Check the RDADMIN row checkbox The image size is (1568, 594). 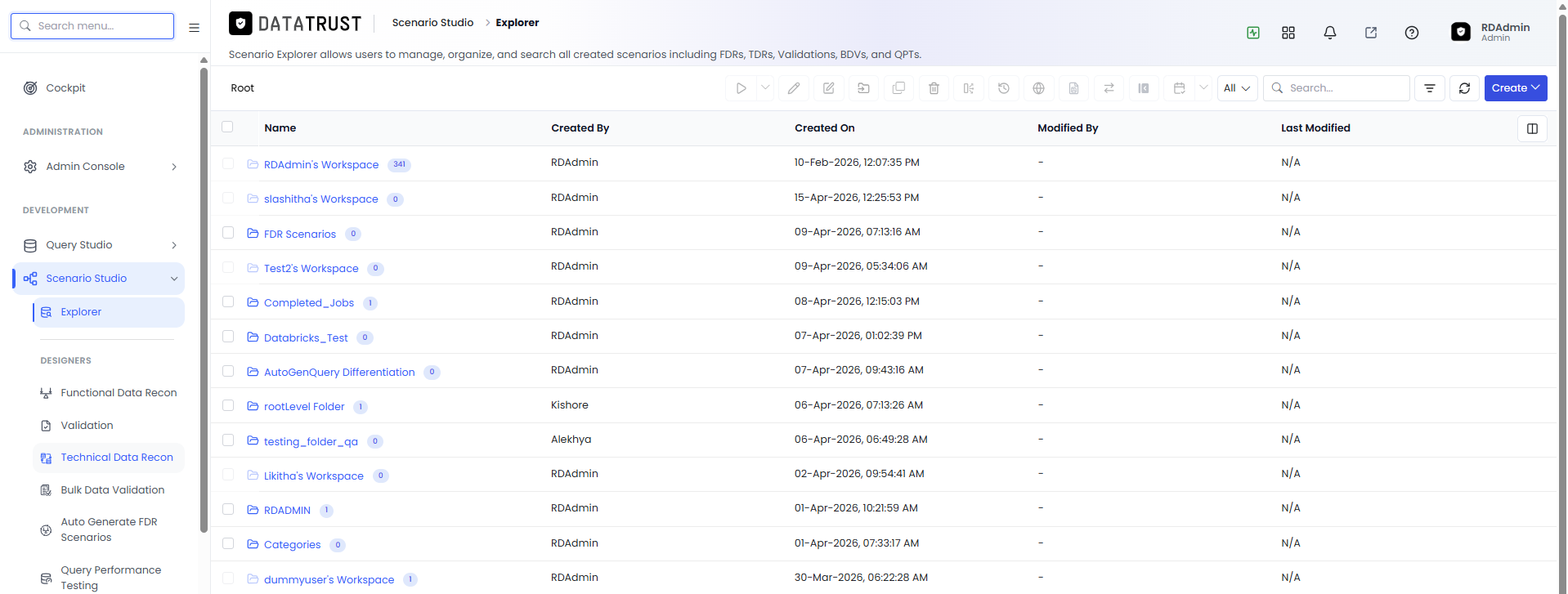pyautogui.click(x=228, y=509)
